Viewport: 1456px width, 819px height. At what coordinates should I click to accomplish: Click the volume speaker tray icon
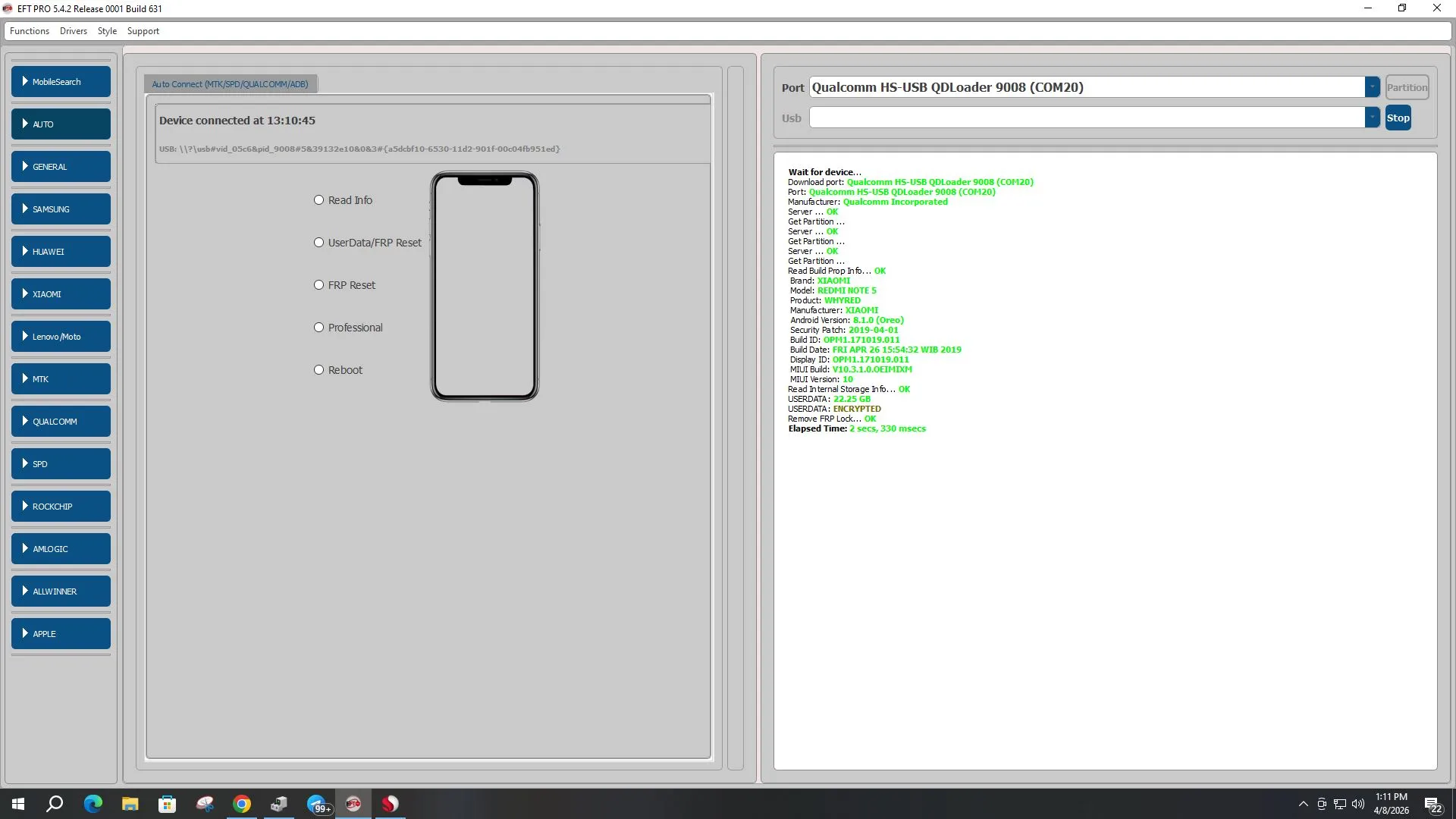point(1357,804)
